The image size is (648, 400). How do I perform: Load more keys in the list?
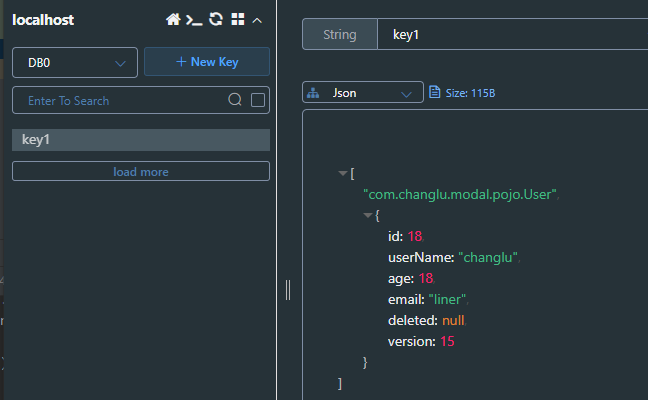[x=141, y=171]
